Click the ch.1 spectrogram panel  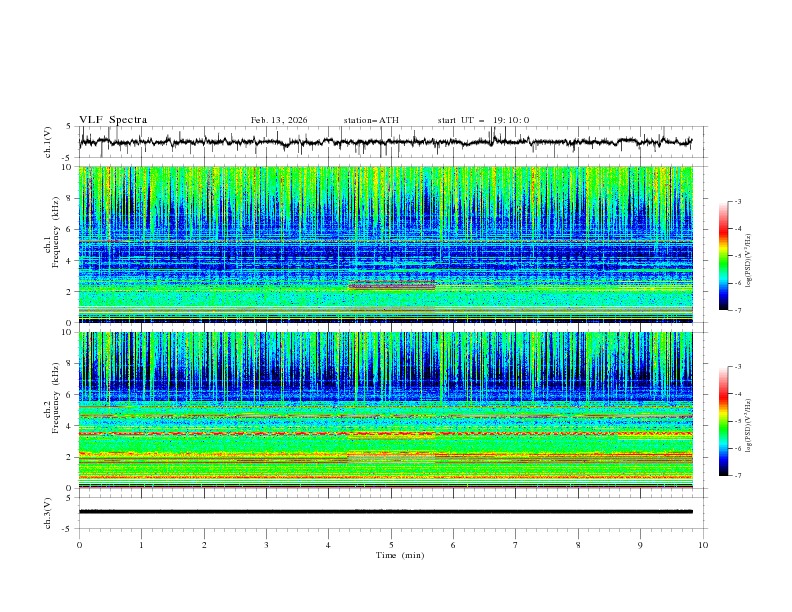coord(385,244)
